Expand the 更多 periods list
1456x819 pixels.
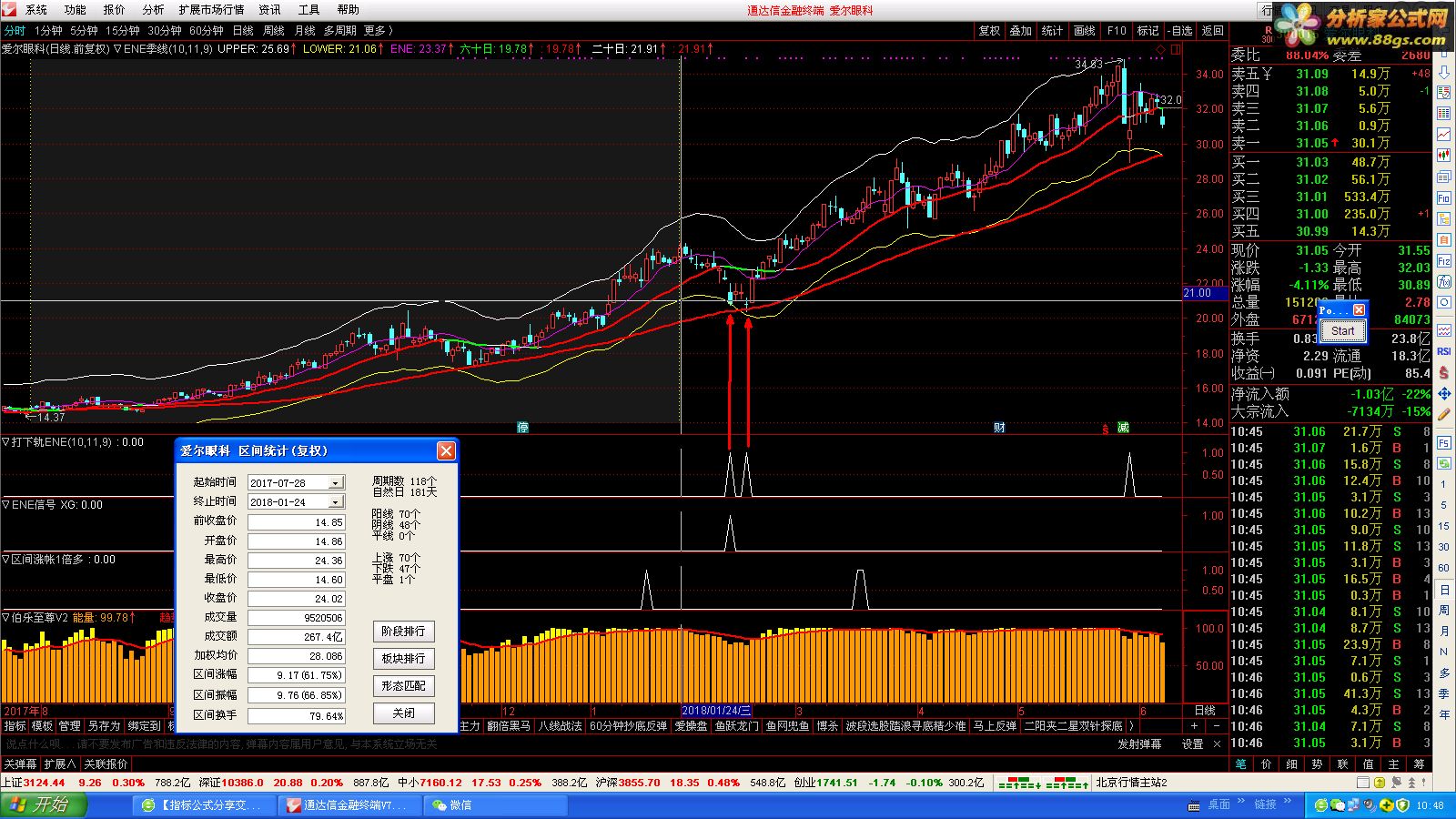tap(379, 31)
